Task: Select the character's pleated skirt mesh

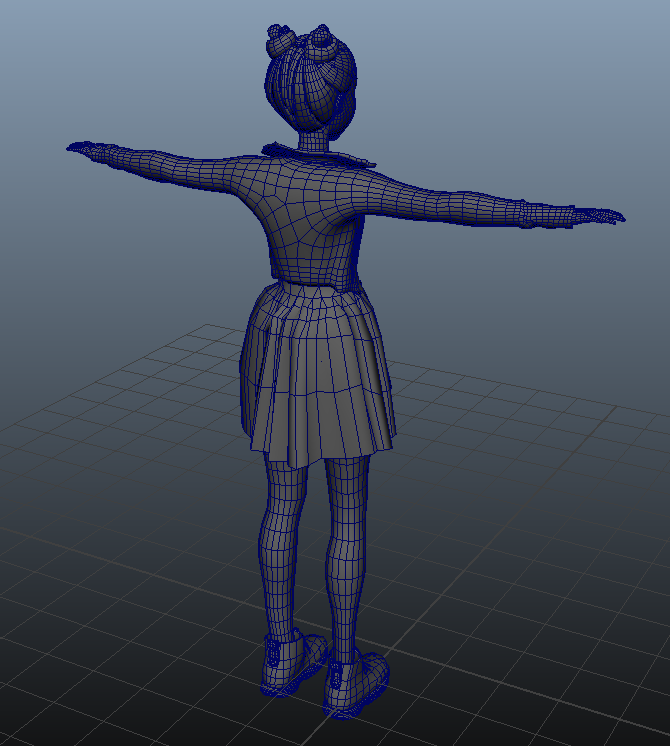Action: (x=318, y=376)
